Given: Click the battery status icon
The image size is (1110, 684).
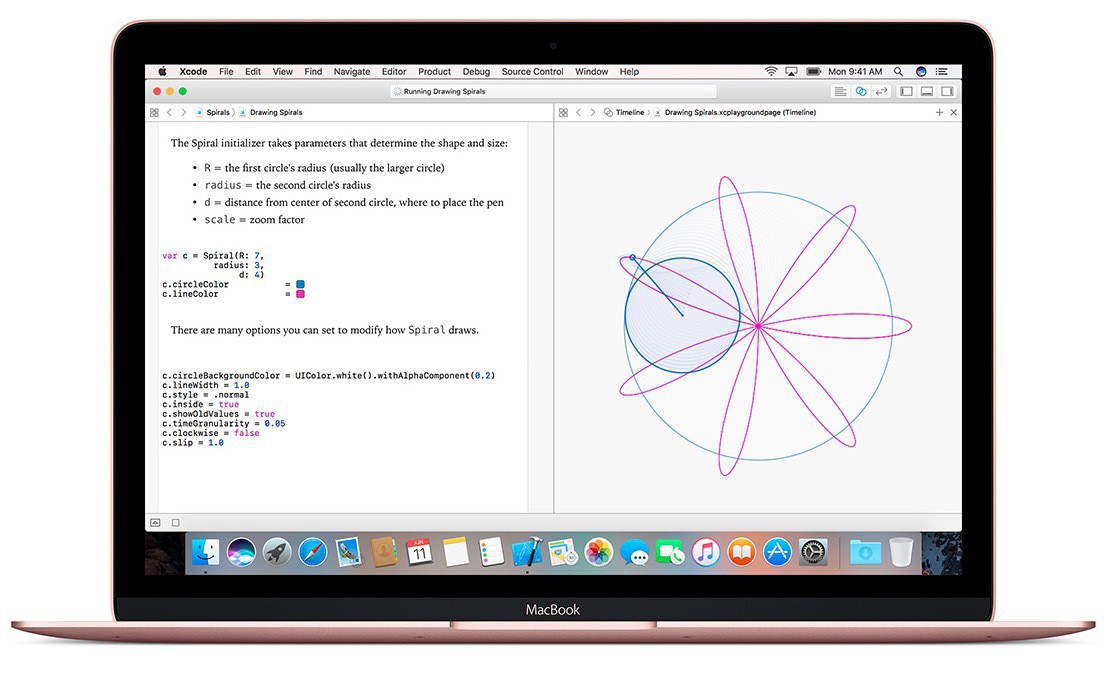Looking at the screenshot, I should pyautogui.click(x=813, y=72).
